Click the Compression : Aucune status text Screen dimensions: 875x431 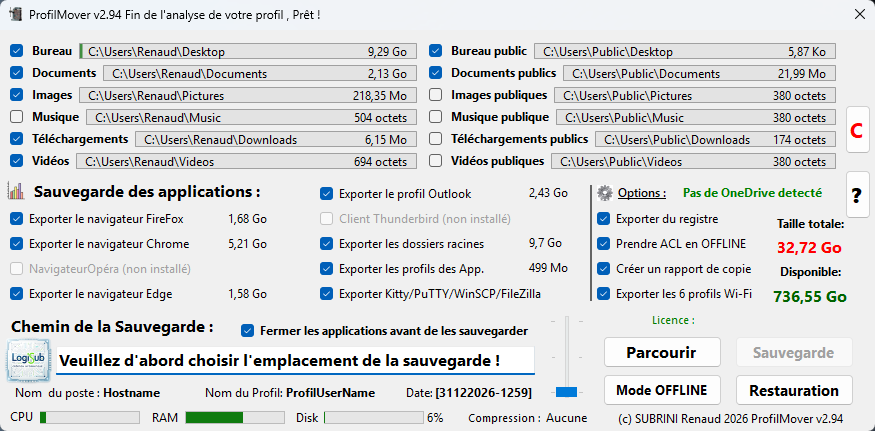[x=527, y=418]
